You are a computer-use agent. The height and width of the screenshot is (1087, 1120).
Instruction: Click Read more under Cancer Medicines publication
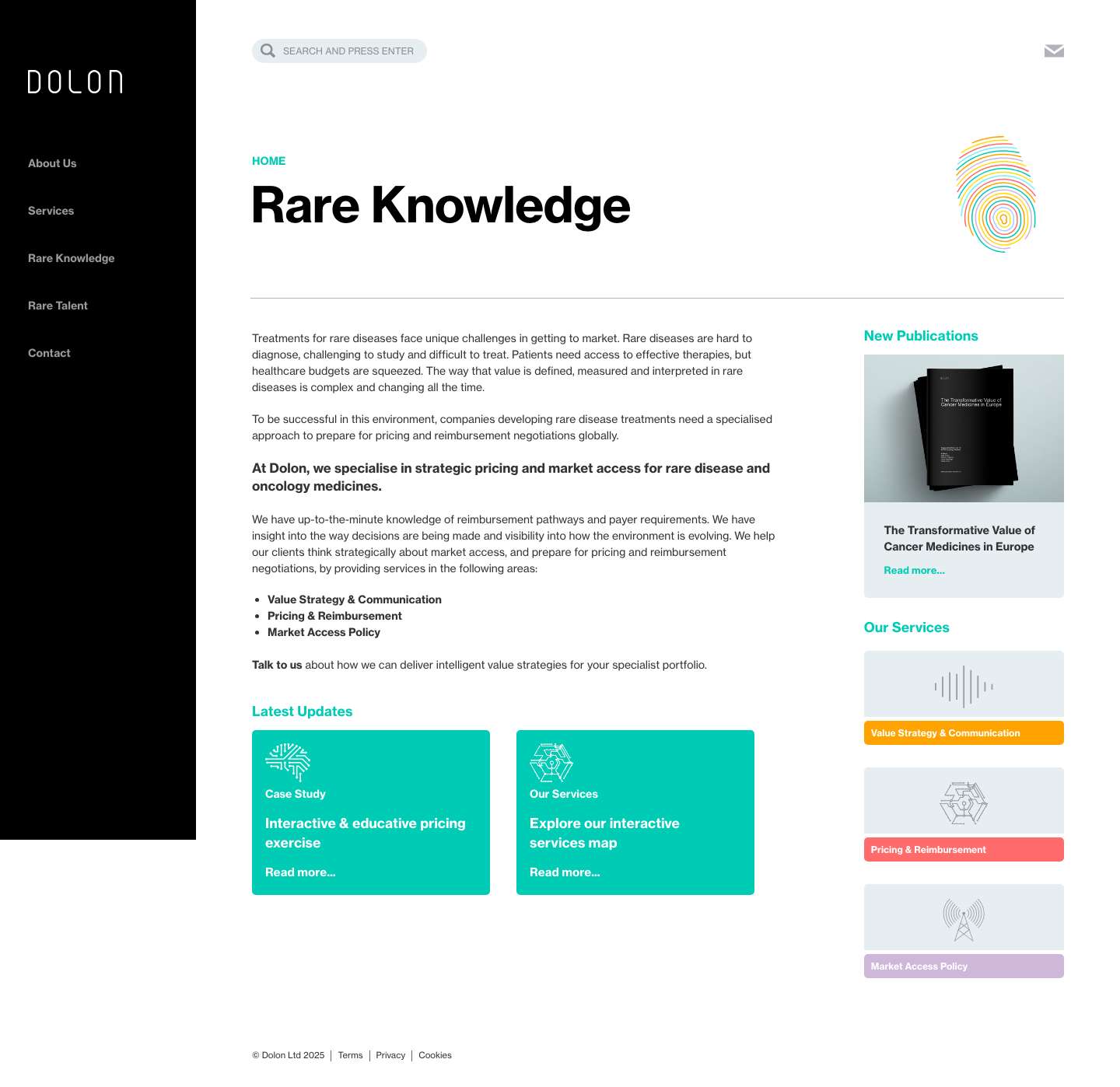coord(914,570)
